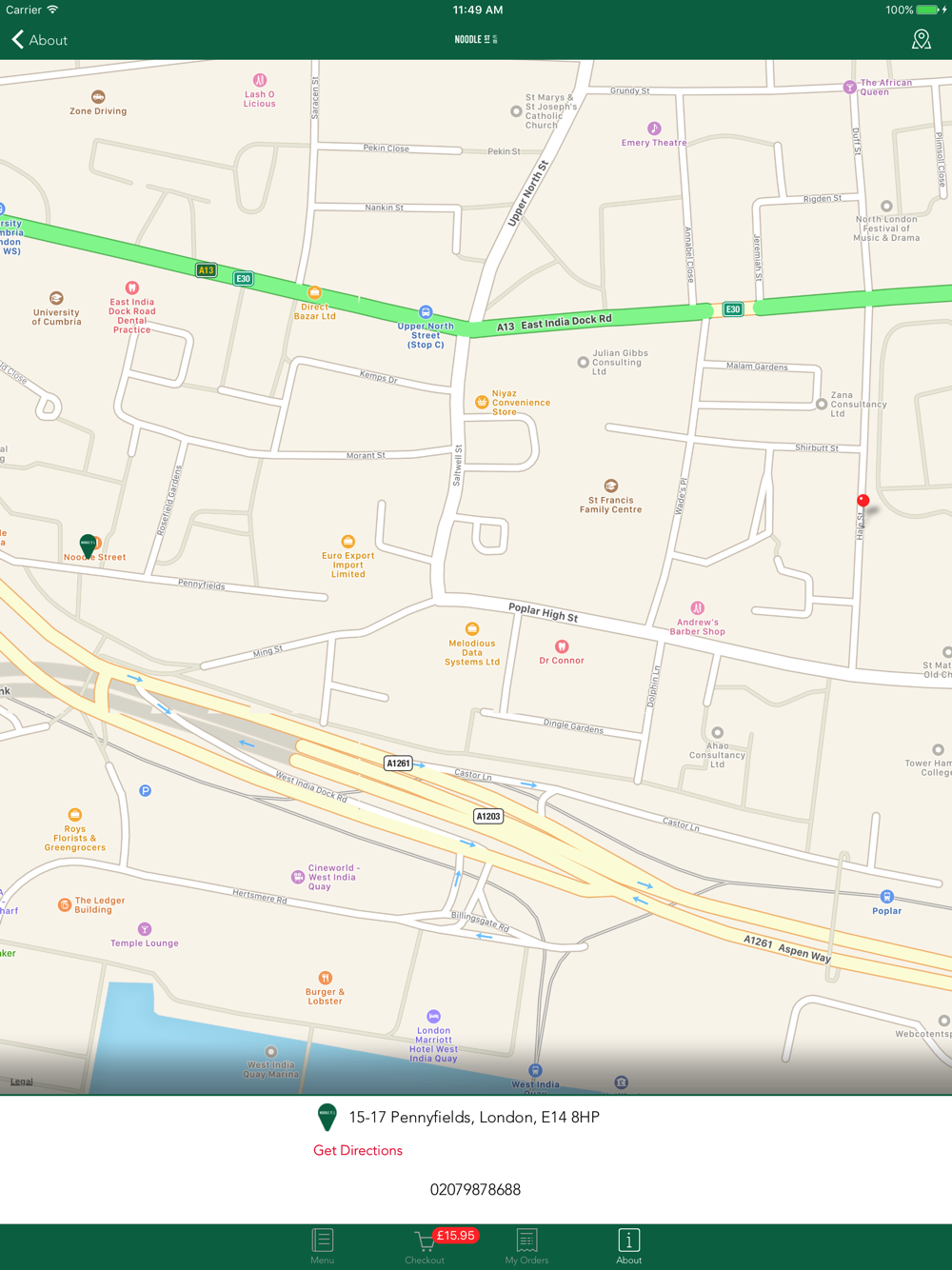The height and width of the screenshot is (1270, 952).
Task: Tap Upper North Street bus stop icon
Action: [426, 312]
